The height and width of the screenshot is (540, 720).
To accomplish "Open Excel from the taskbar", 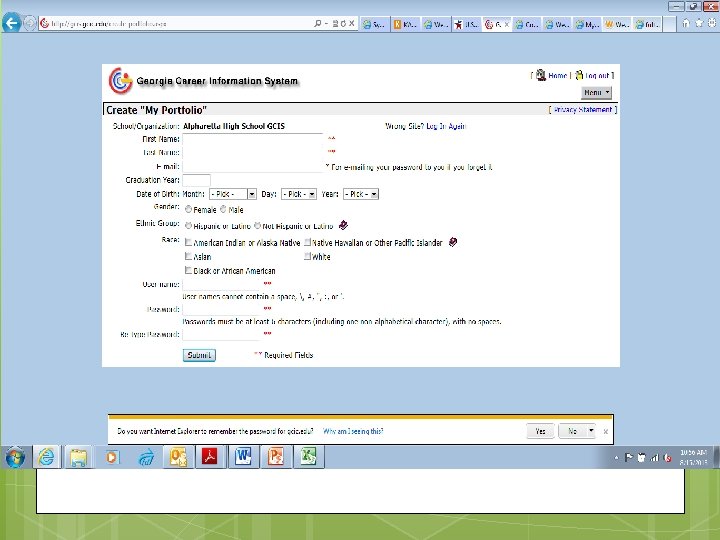I will 308,457.
